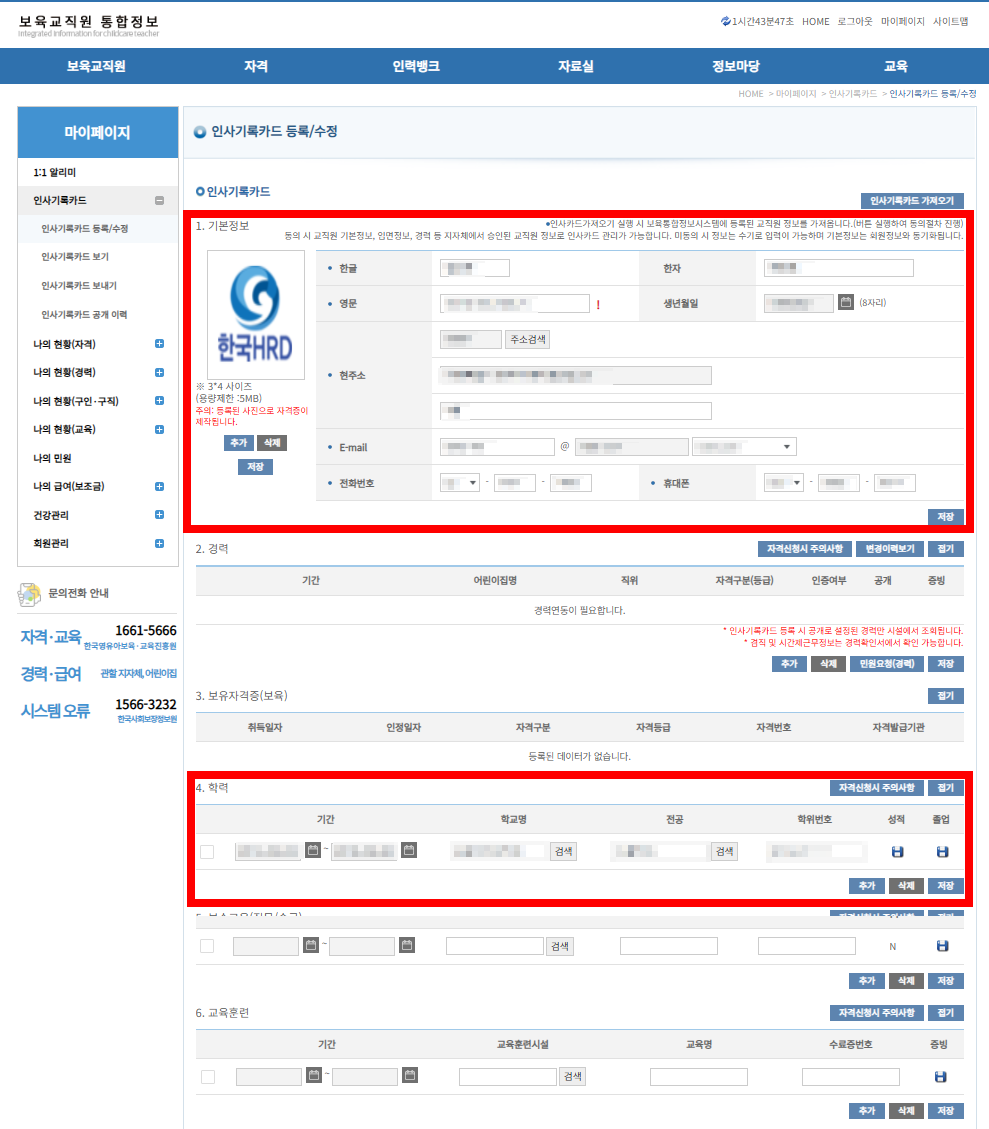
Task: Open start date calendar in 학력 row
Action: pos(312,850)
